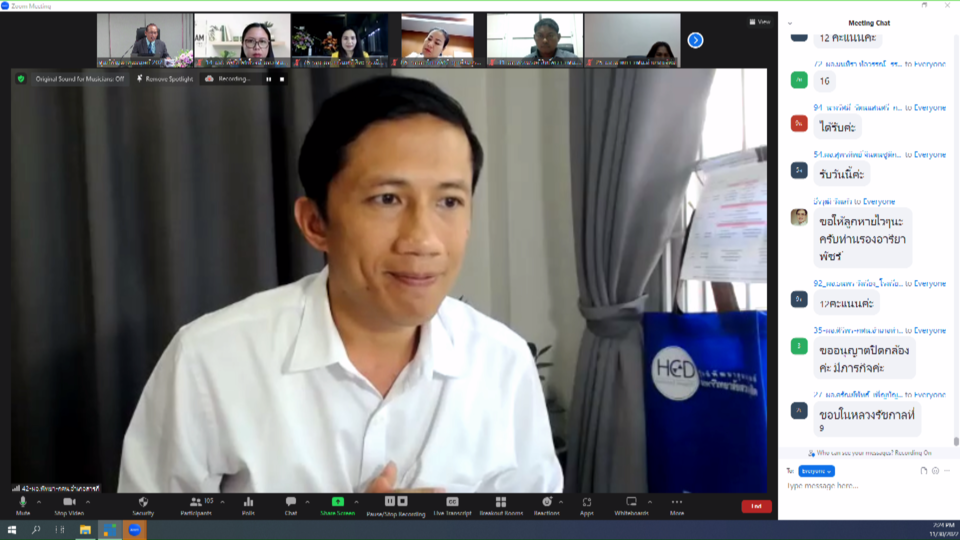Open the 'Everyone' recipient dropdown
Viewport: 960px width, 540px height.
(816, 471)
